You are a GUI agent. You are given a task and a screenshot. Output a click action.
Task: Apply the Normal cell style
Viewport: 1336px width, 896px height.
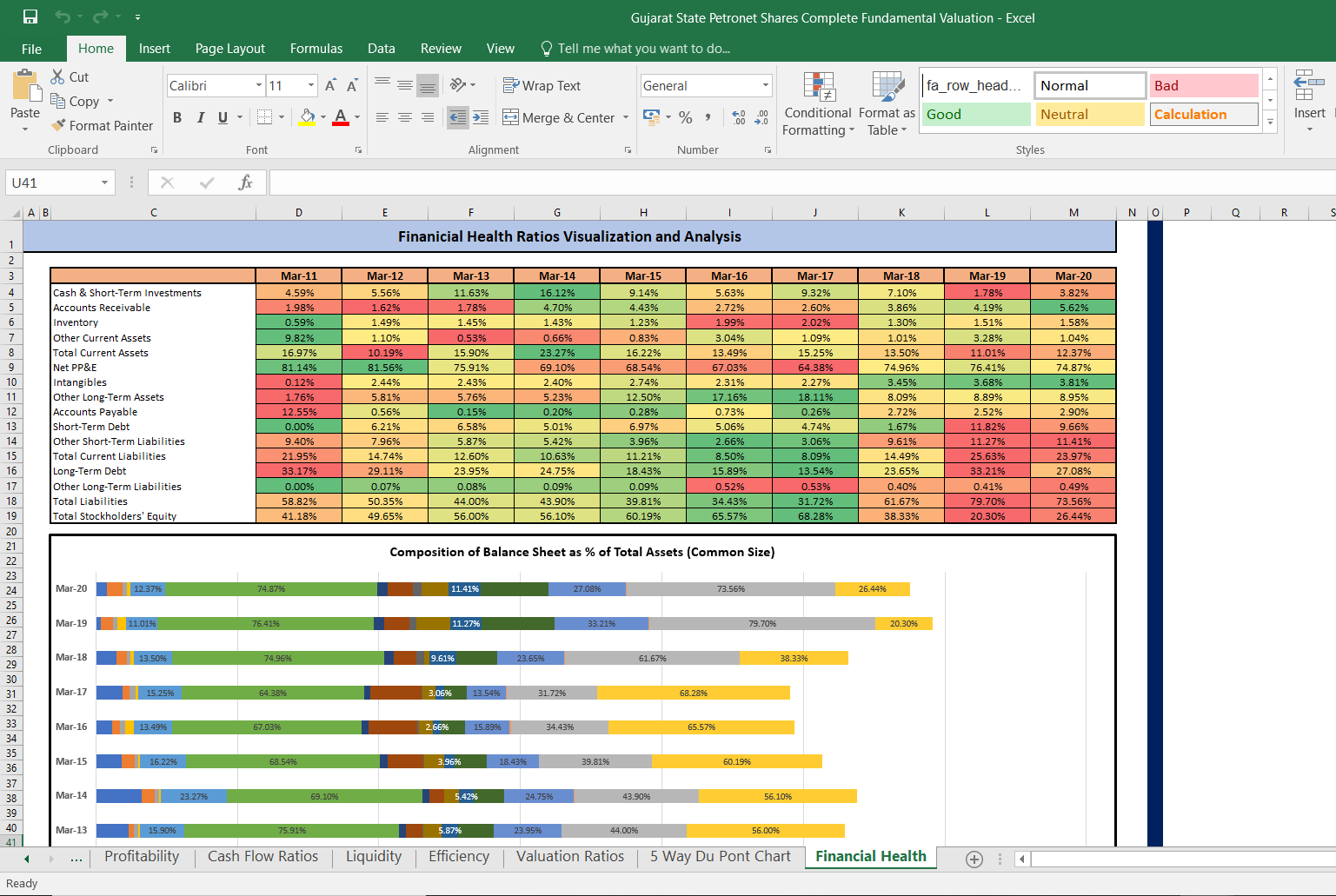[x=1090, y=85]
